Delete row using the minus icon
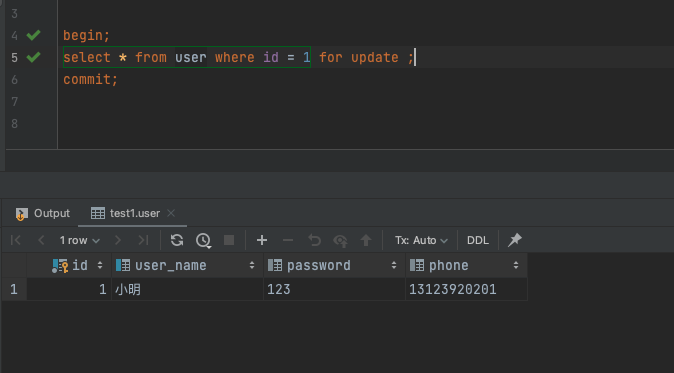The image size is (674, 373). (x=288, y=240)
